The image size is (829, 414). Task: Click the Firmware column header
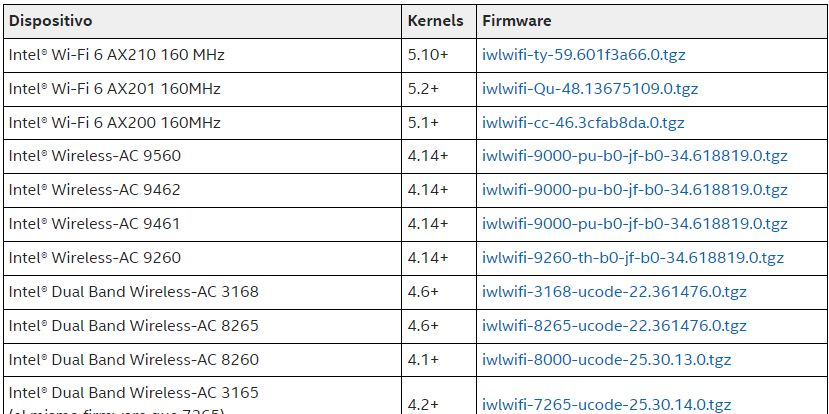pyautogui.click(x=516, y=20)
